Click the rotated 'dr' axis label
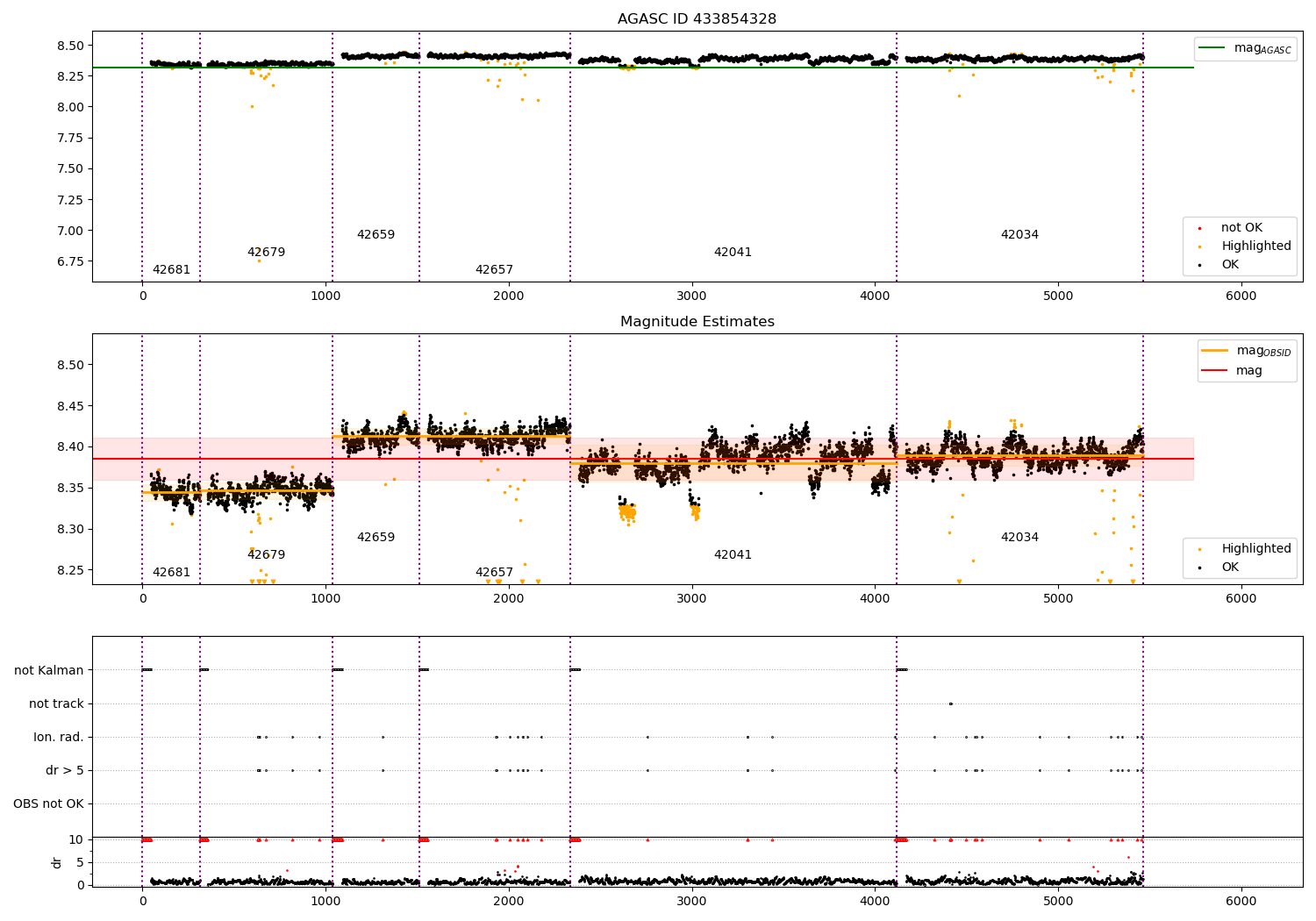 tap(57, 862)
